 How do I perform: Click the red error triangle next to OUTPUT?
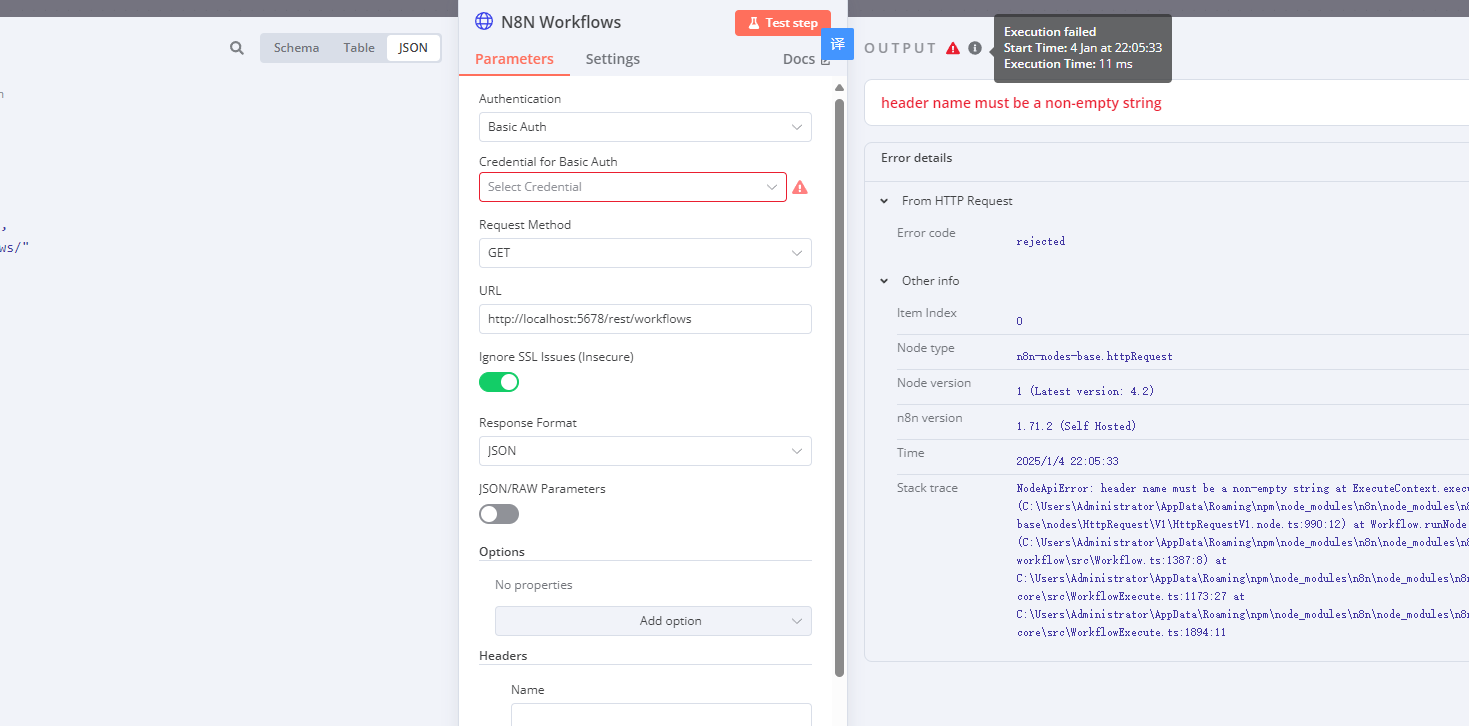[x=953, y=48]
